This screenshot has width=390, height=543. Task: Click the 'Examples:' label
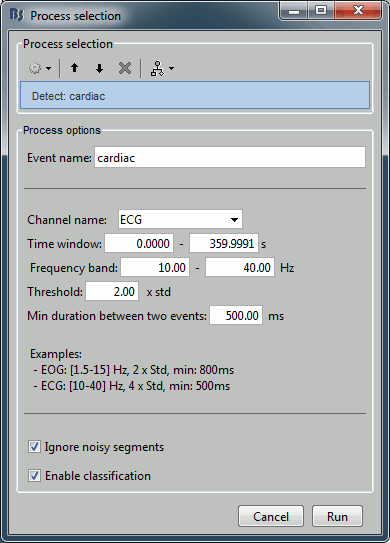tap(56, 354)
